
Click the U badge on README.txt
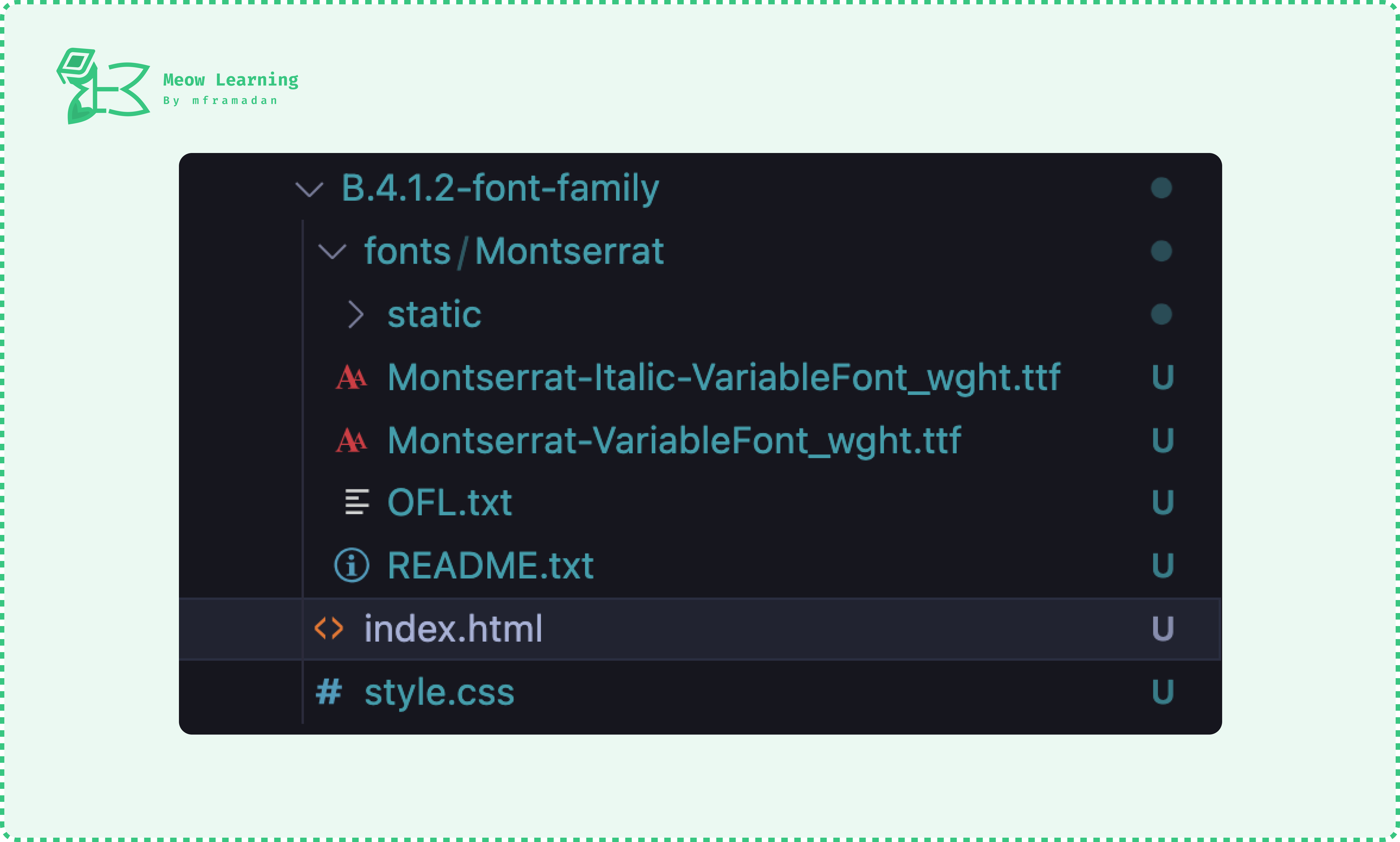click(1163, 566)
